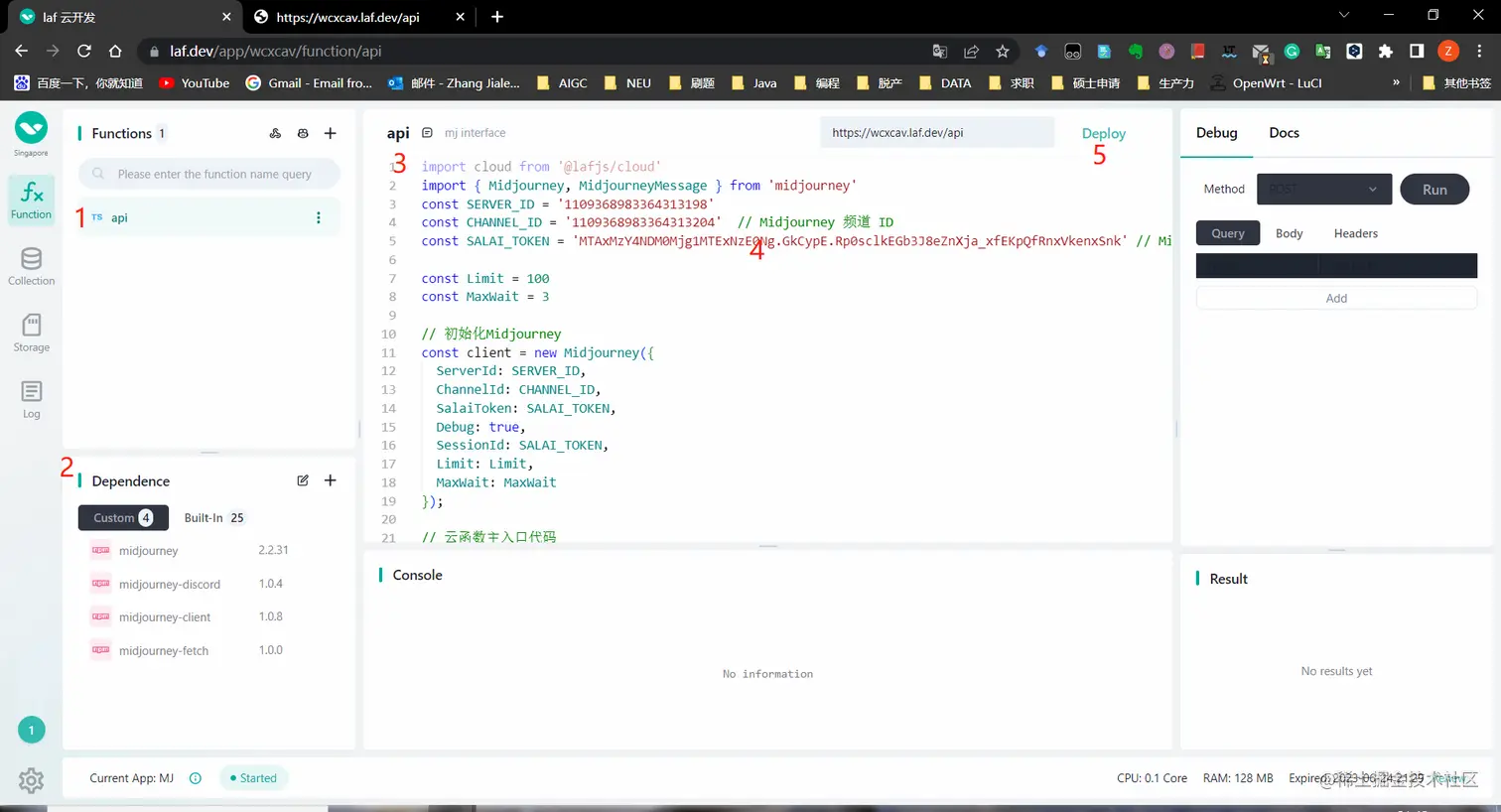Open the Method dropdown
The height and width of the screenshot is (812, 1501).
[1323, 189]
